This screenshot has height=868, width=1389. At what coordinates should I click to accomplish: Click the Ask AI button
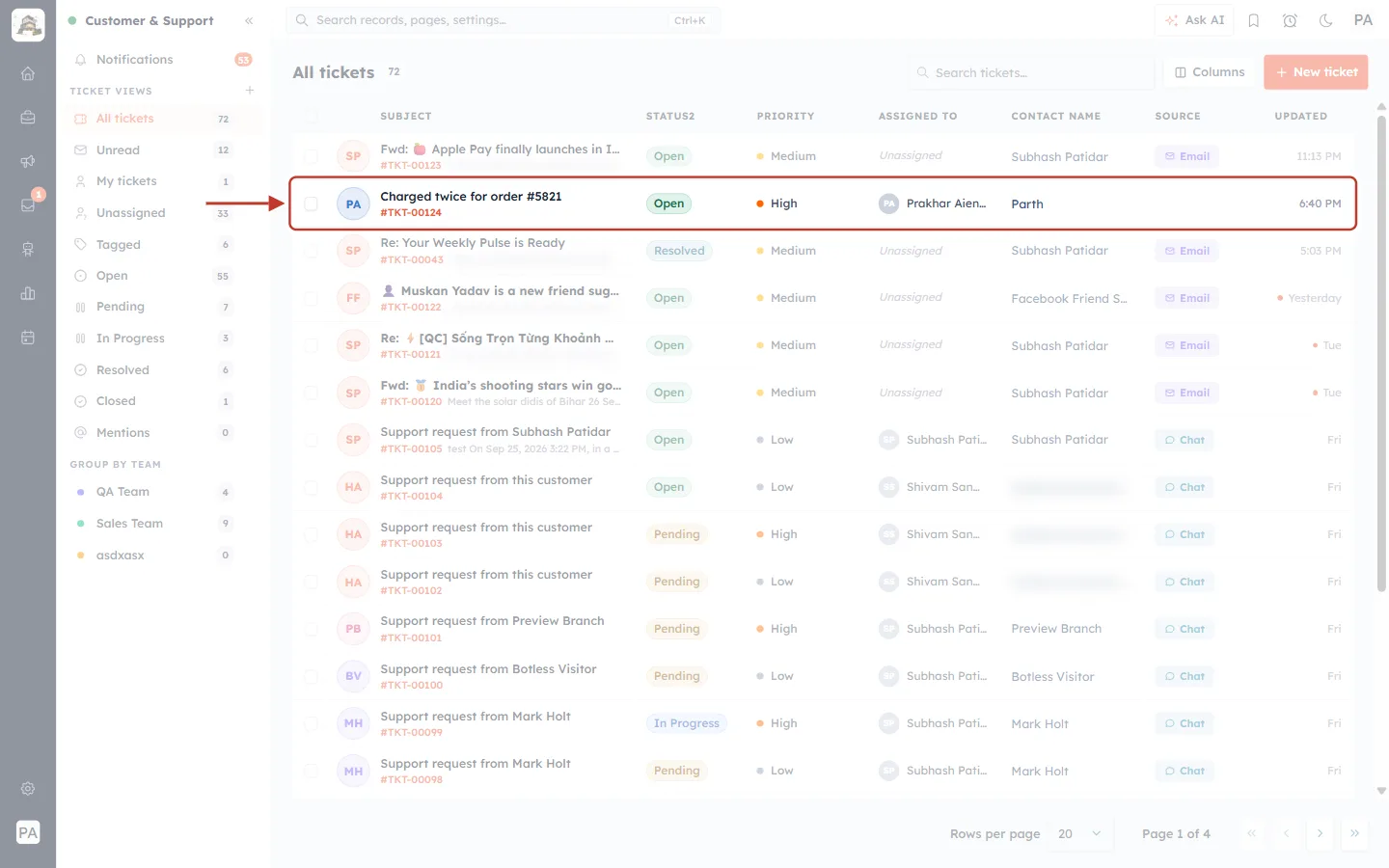pyautogui.click(x=1194, y=20)
